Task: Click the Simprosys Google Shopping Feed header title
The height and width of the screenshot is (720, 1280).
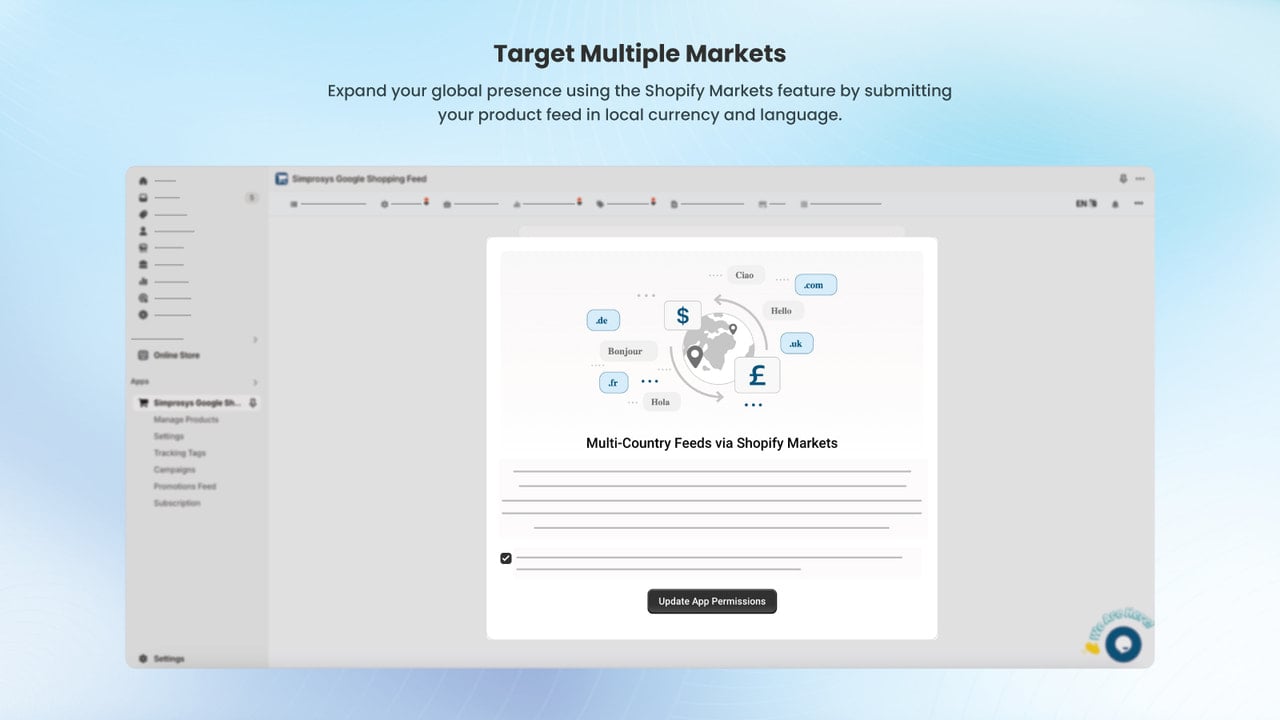Action: [x=359, y=179]
